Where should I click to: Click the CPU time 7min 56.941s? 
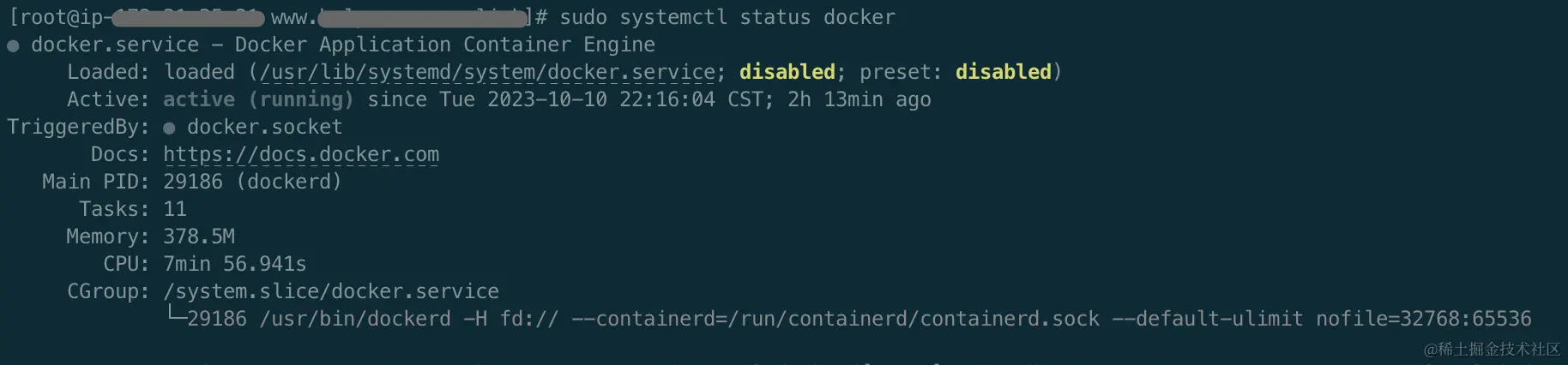[234, 264]
